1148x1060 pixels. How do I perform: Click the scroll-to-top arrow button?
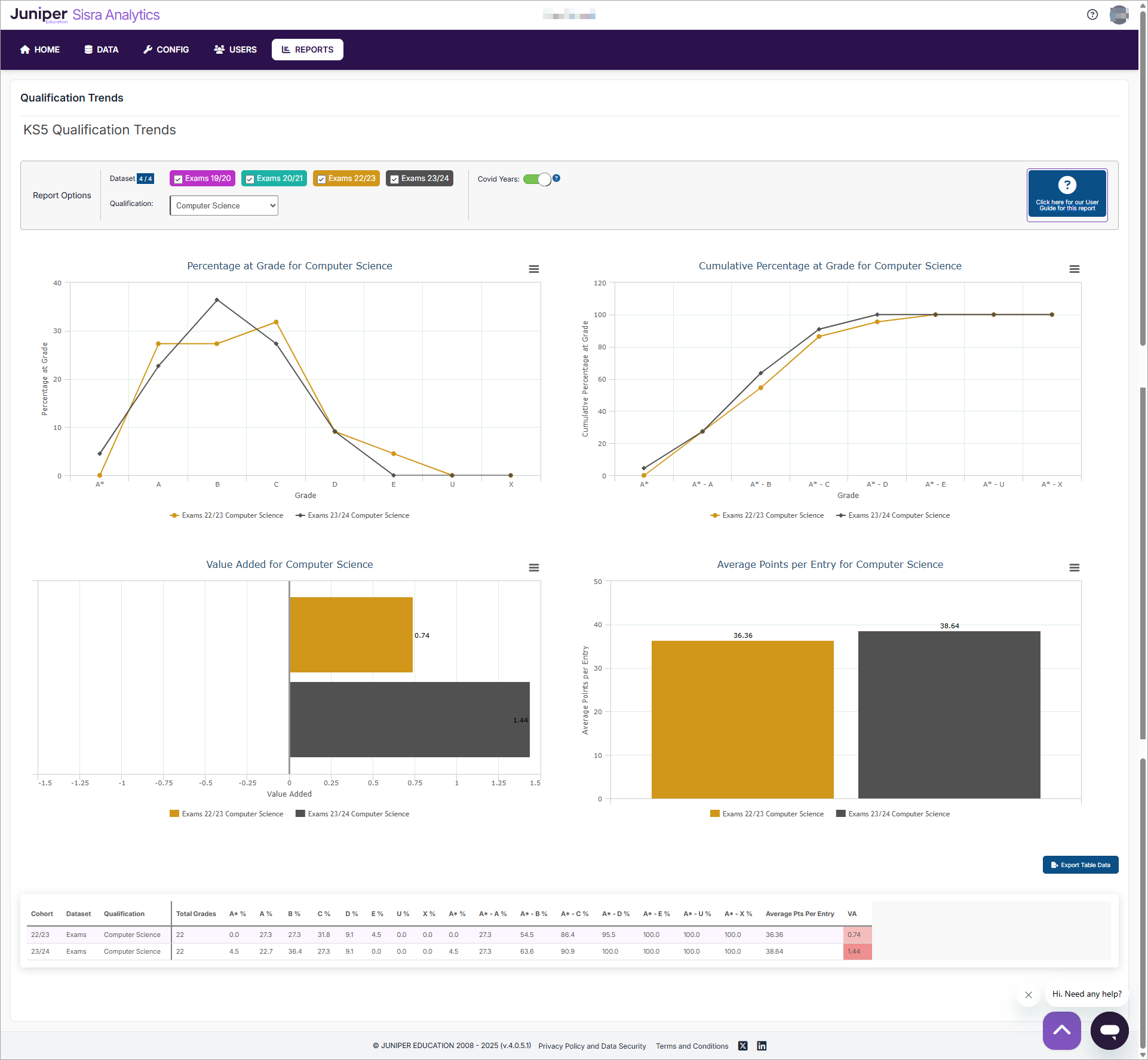coord(1061,1030)
